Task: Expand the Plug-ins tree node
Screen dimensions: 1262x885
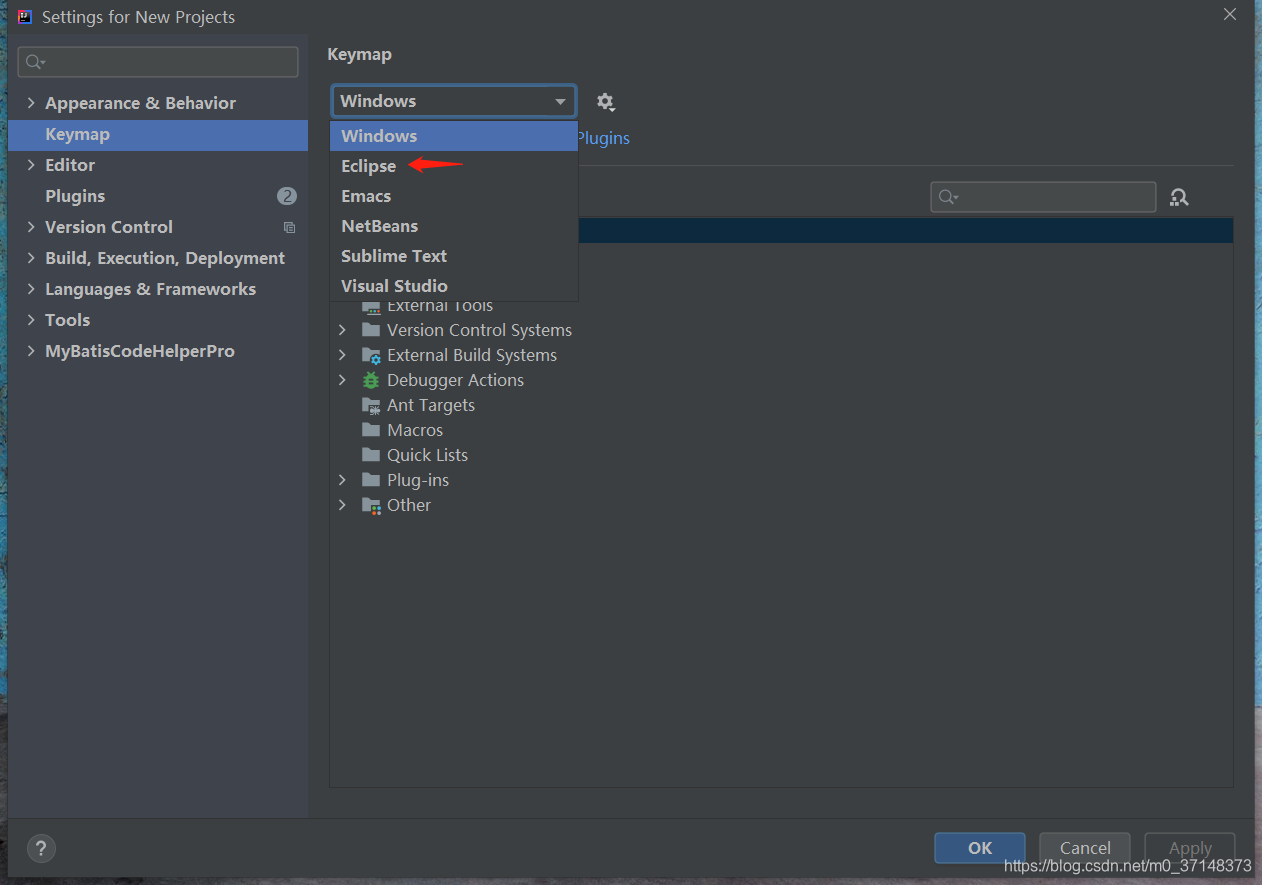Action: [x=342, y=480]
